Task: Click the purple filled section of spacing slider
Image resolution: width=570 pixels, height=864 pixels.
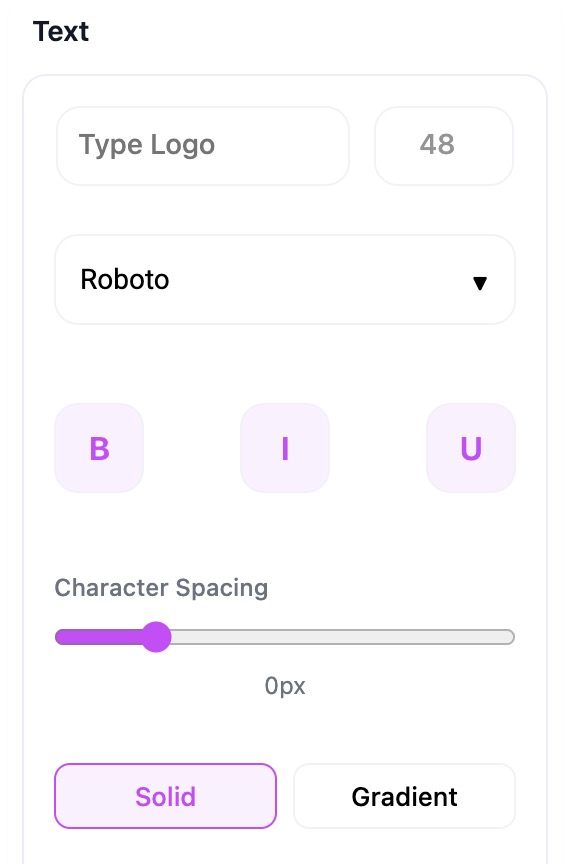Action: pos(99,637)
